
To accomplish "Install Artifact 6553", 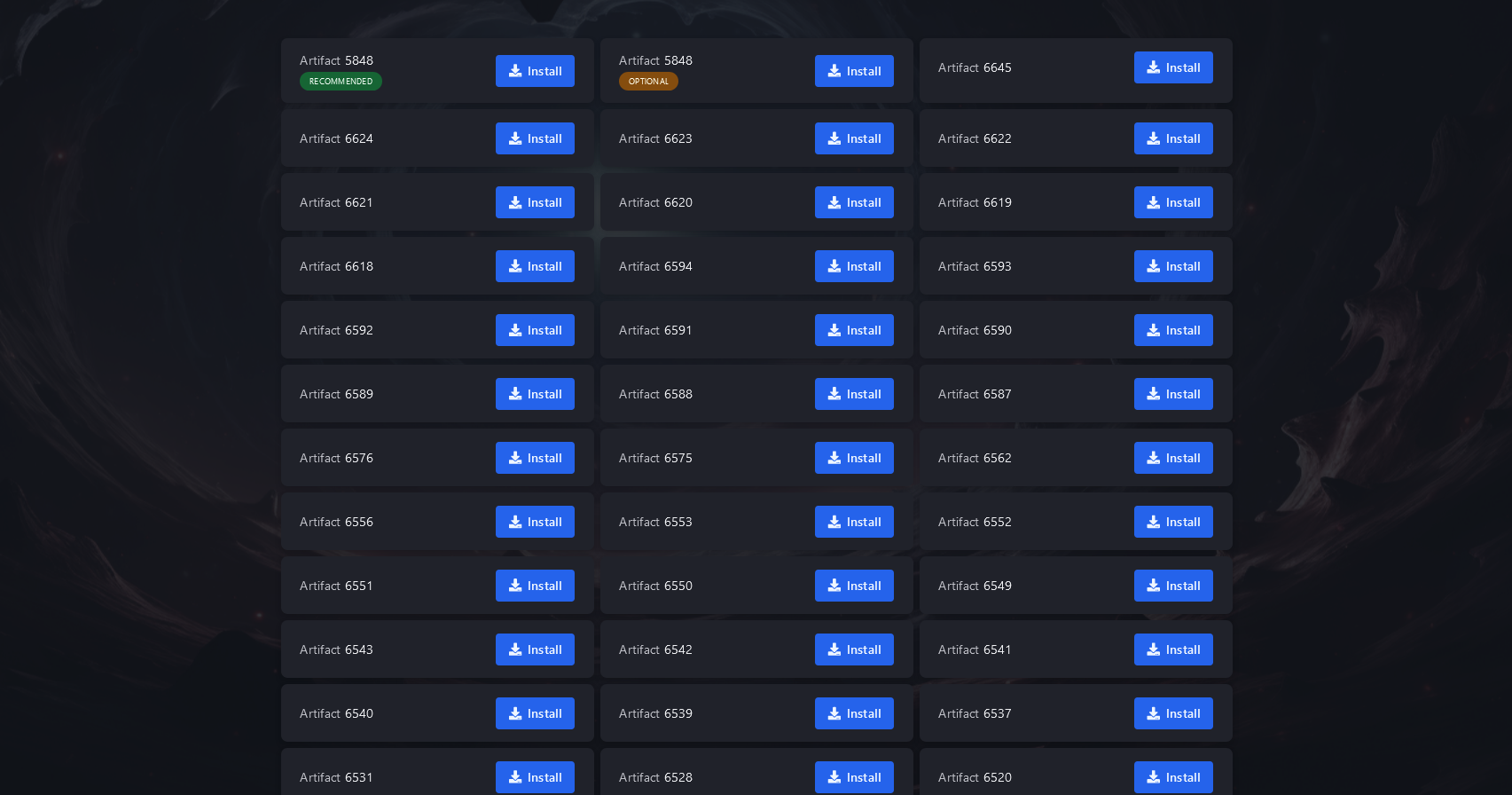I will [854, 522].
